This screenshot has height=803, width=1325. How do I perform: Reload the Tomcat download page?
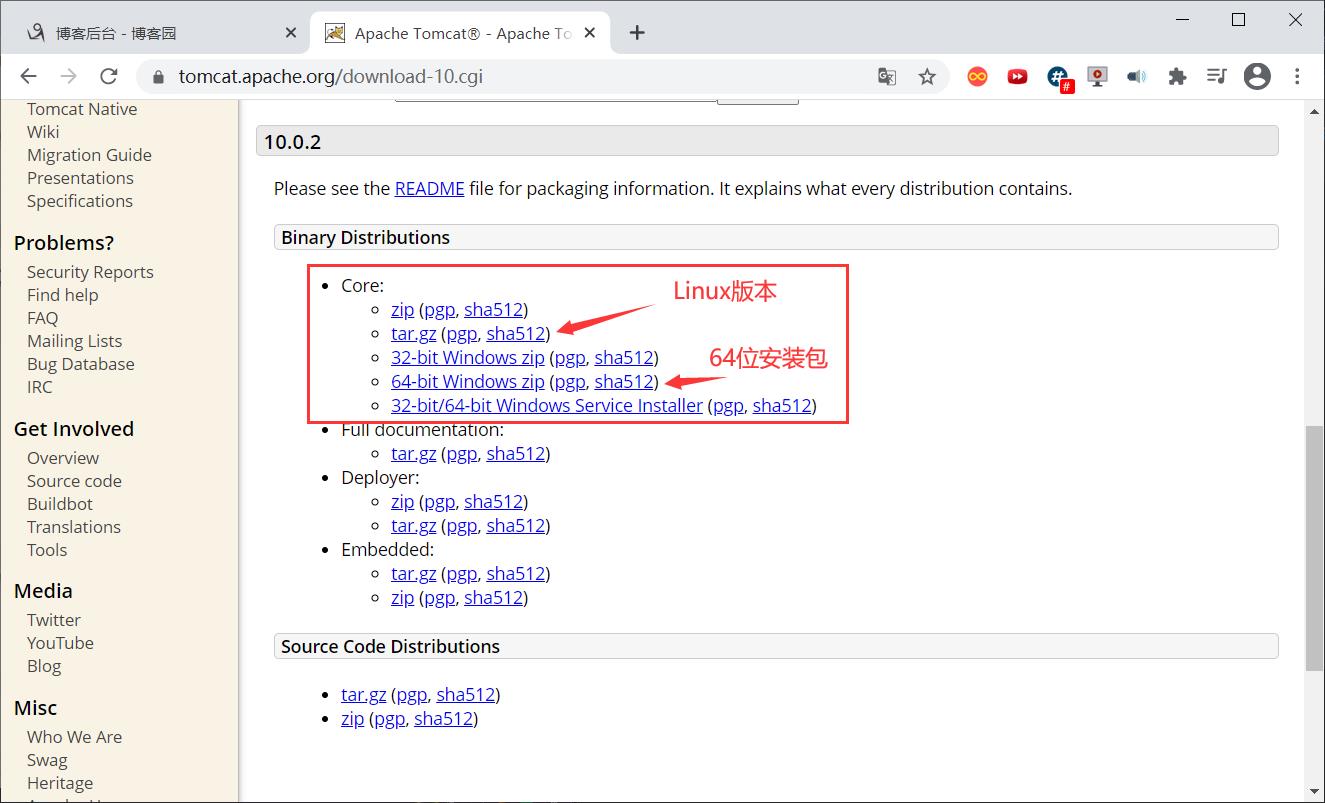click(109, 76)
